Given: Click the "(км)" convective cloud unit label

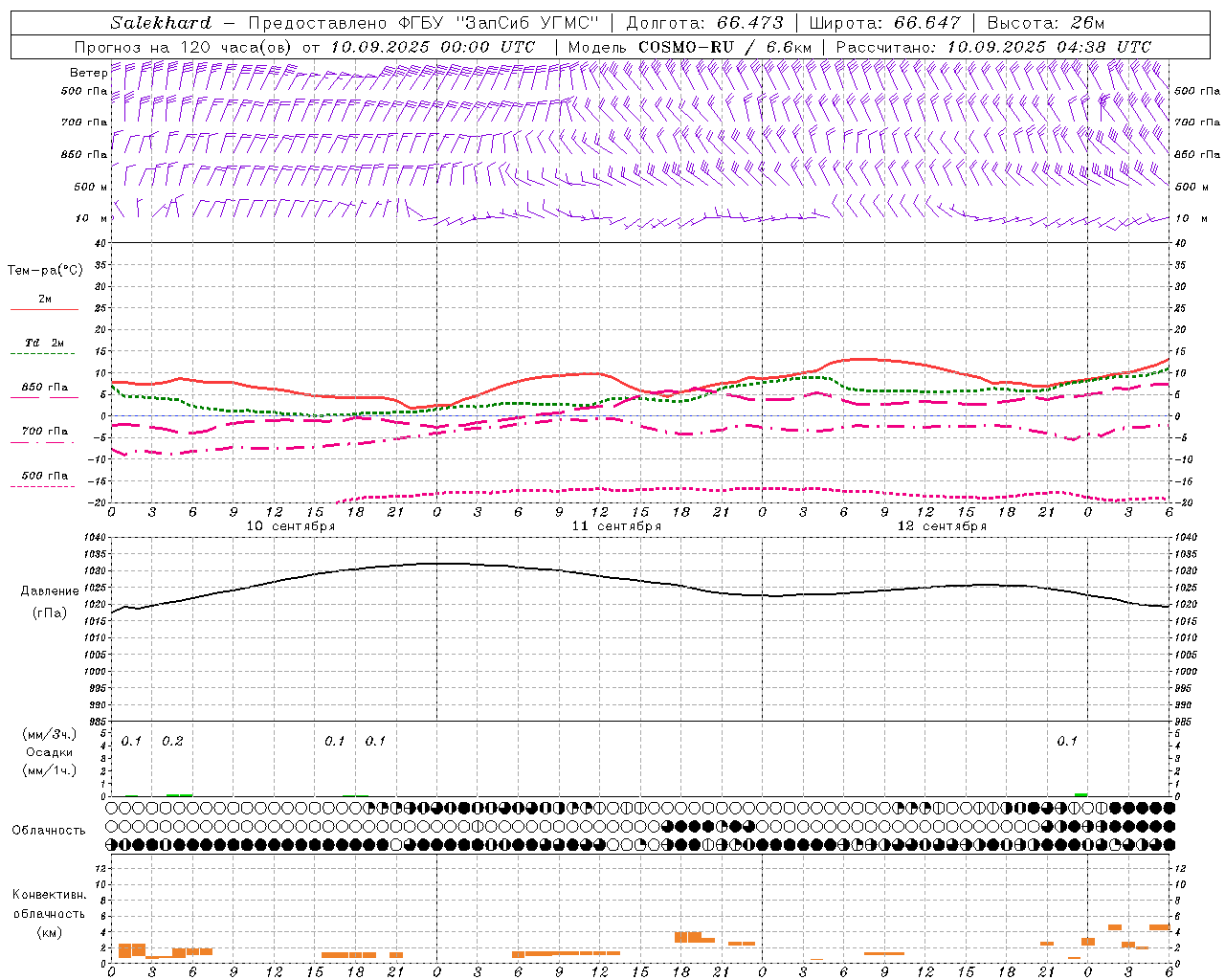Looking at the screenshot, I should (x=50, y=932).
